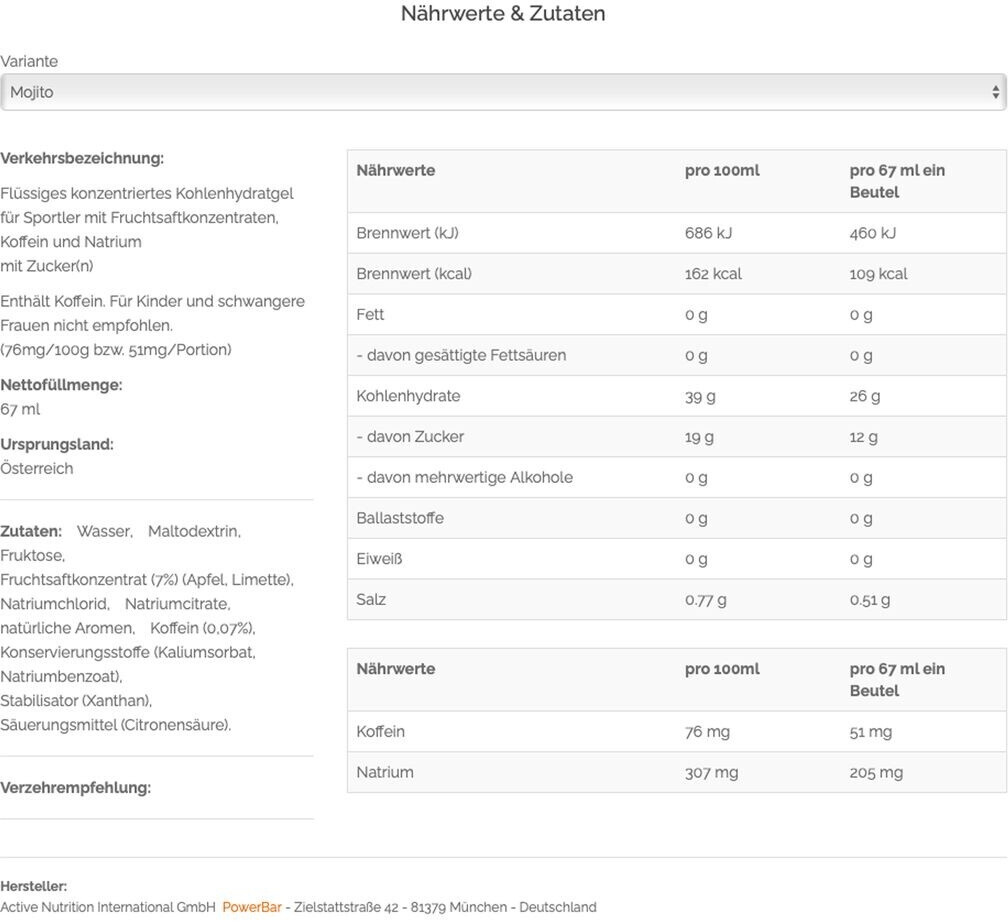Click the arrow stepper on Variante select
This screenshot has height=922, width=1008.
995,92
